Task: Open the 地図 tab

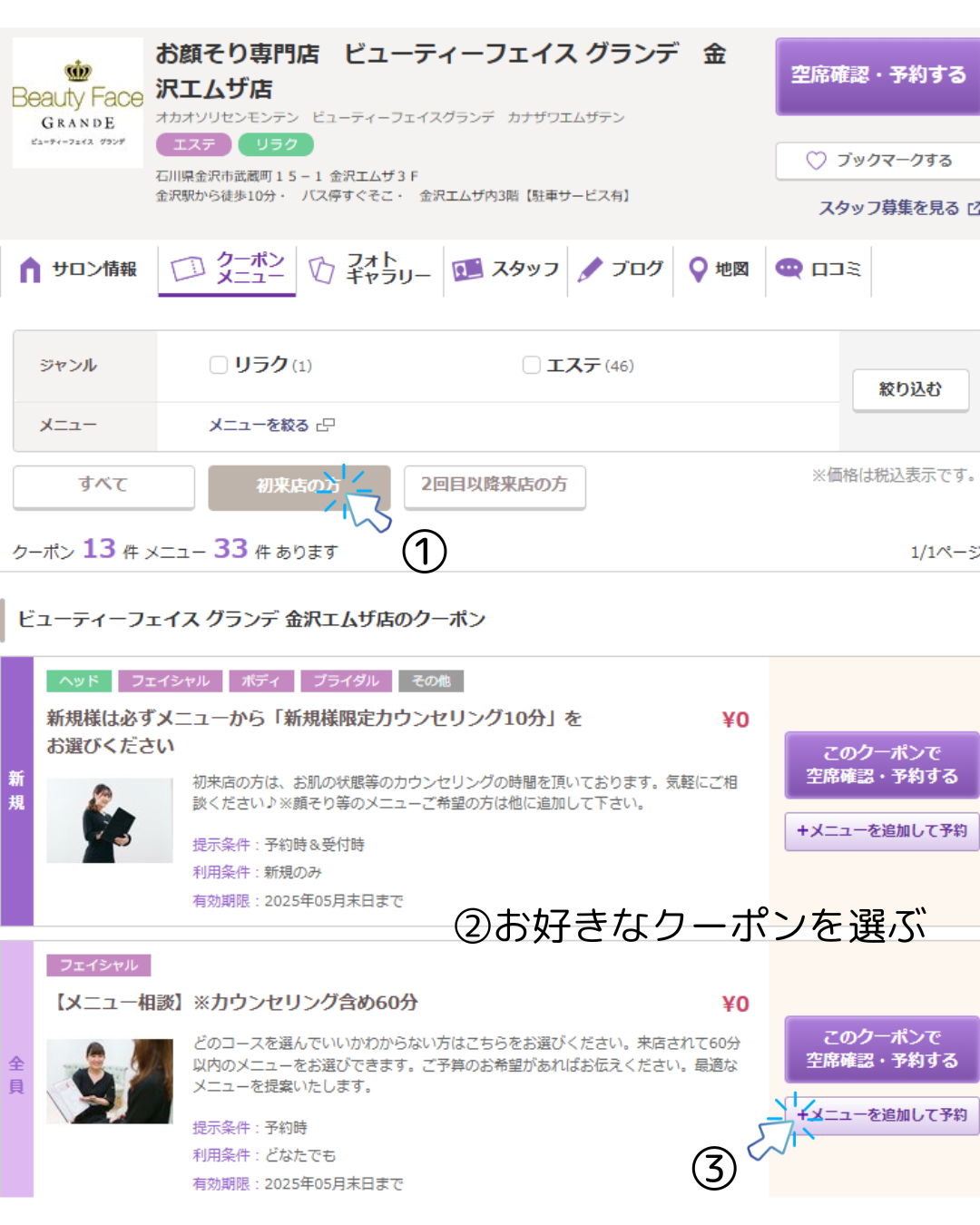Action: click(719, 269)
